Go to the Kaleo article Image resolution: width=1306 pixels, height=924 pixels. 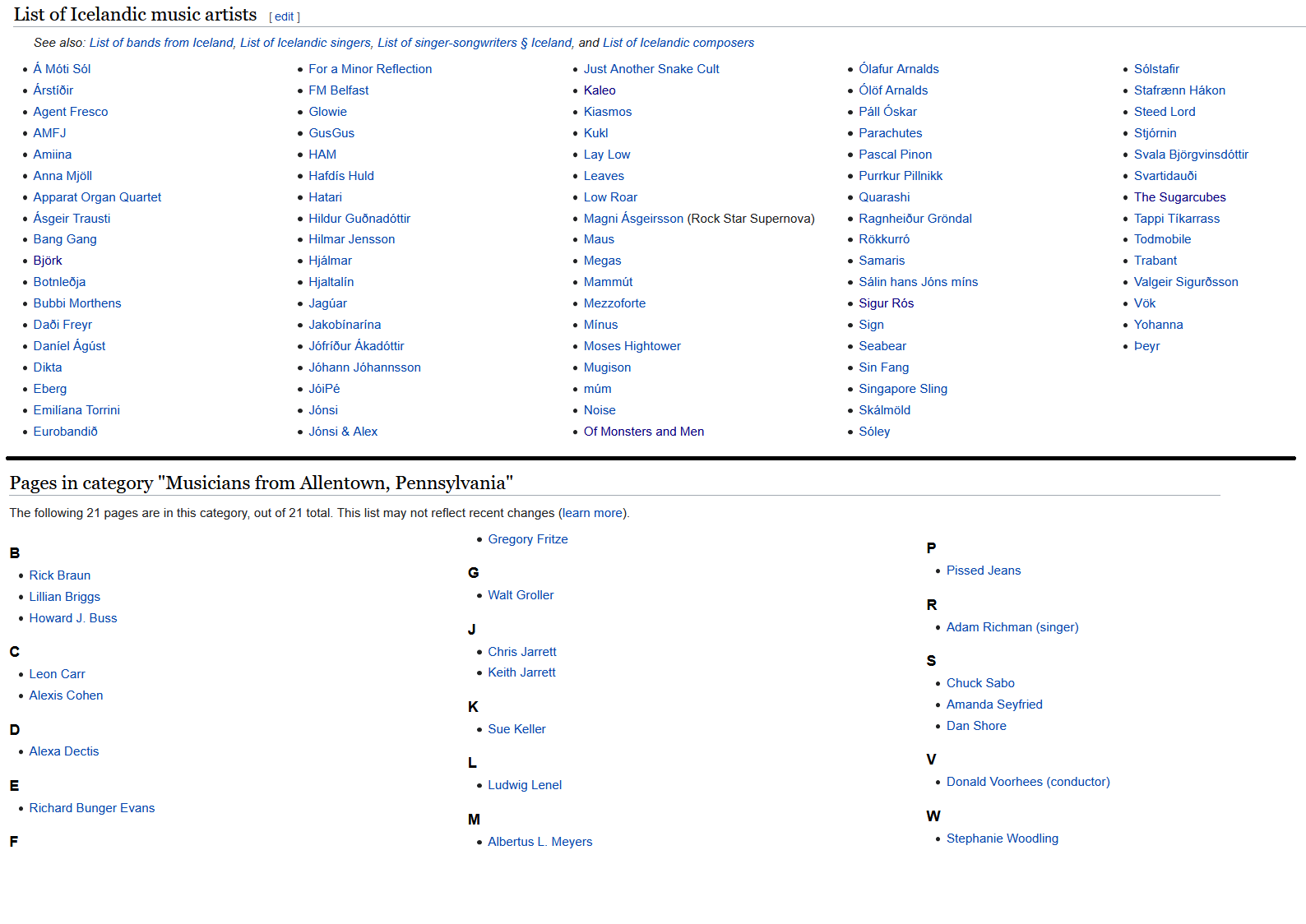click(600, 90)
